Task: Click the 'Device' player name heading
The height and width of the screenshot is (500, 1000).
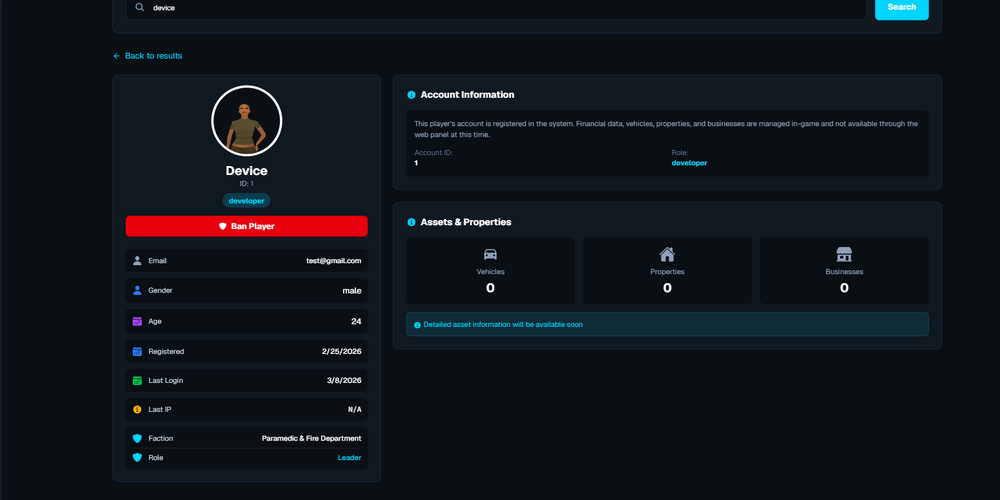Action: click(246, 171)
